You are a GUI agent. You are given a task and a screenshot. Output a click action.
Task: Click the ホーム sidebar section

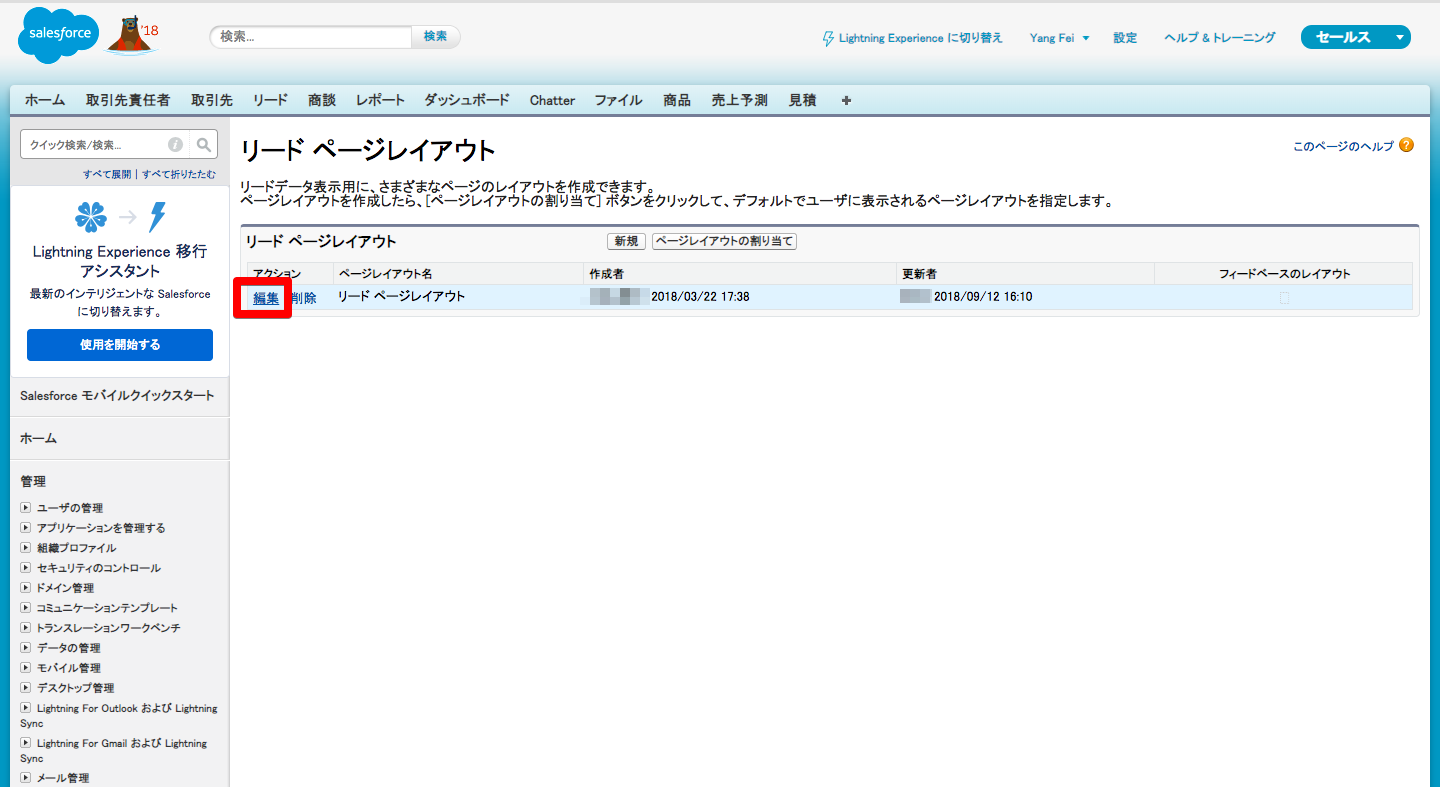coord(39,438)
